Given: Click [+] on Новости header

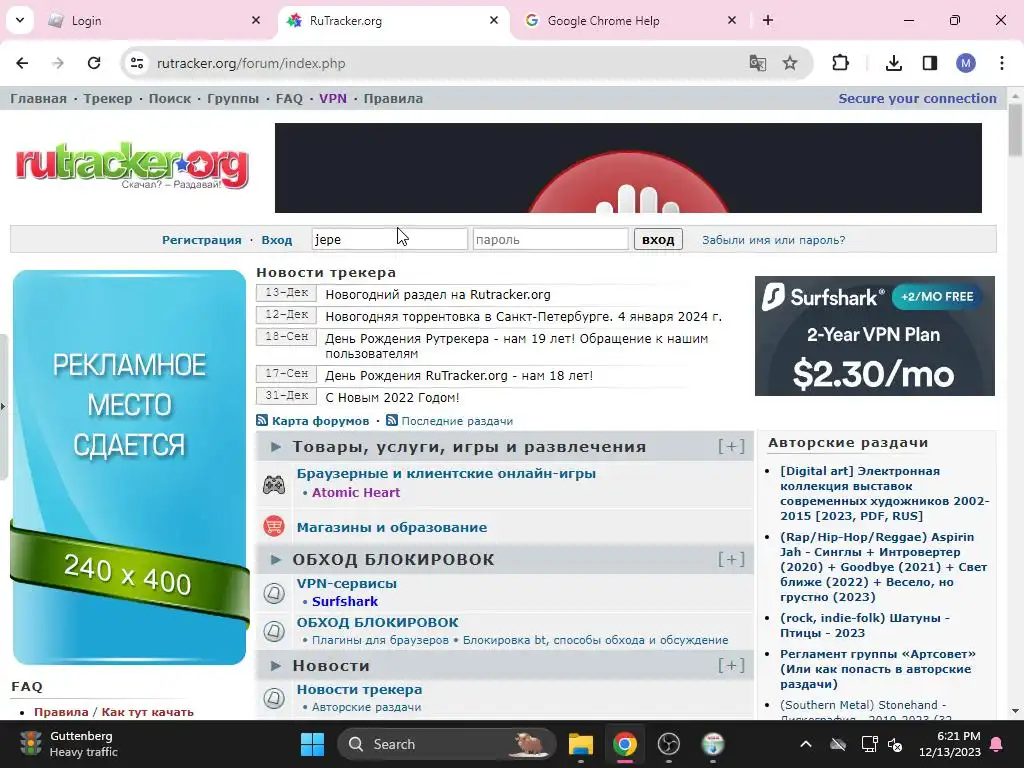Looking at the screenshot, I should coord(731,665).
